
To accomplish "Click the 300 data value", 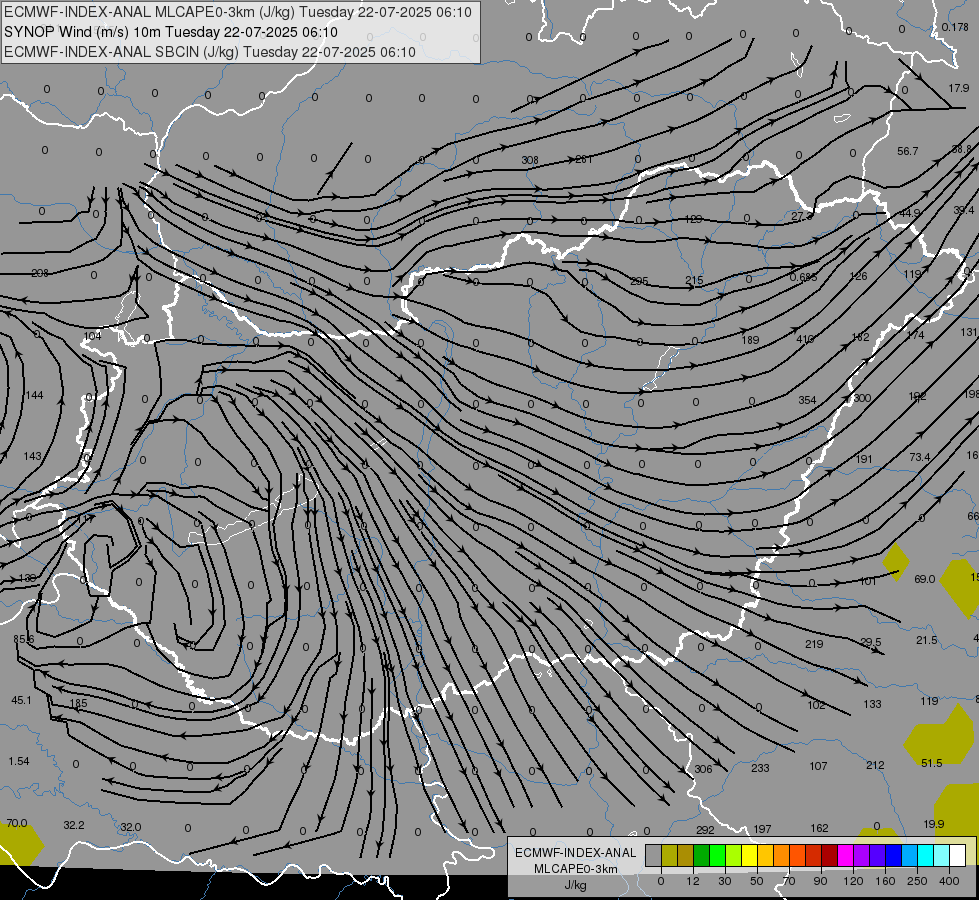I will pyautogui.click(x=862, y=398).
